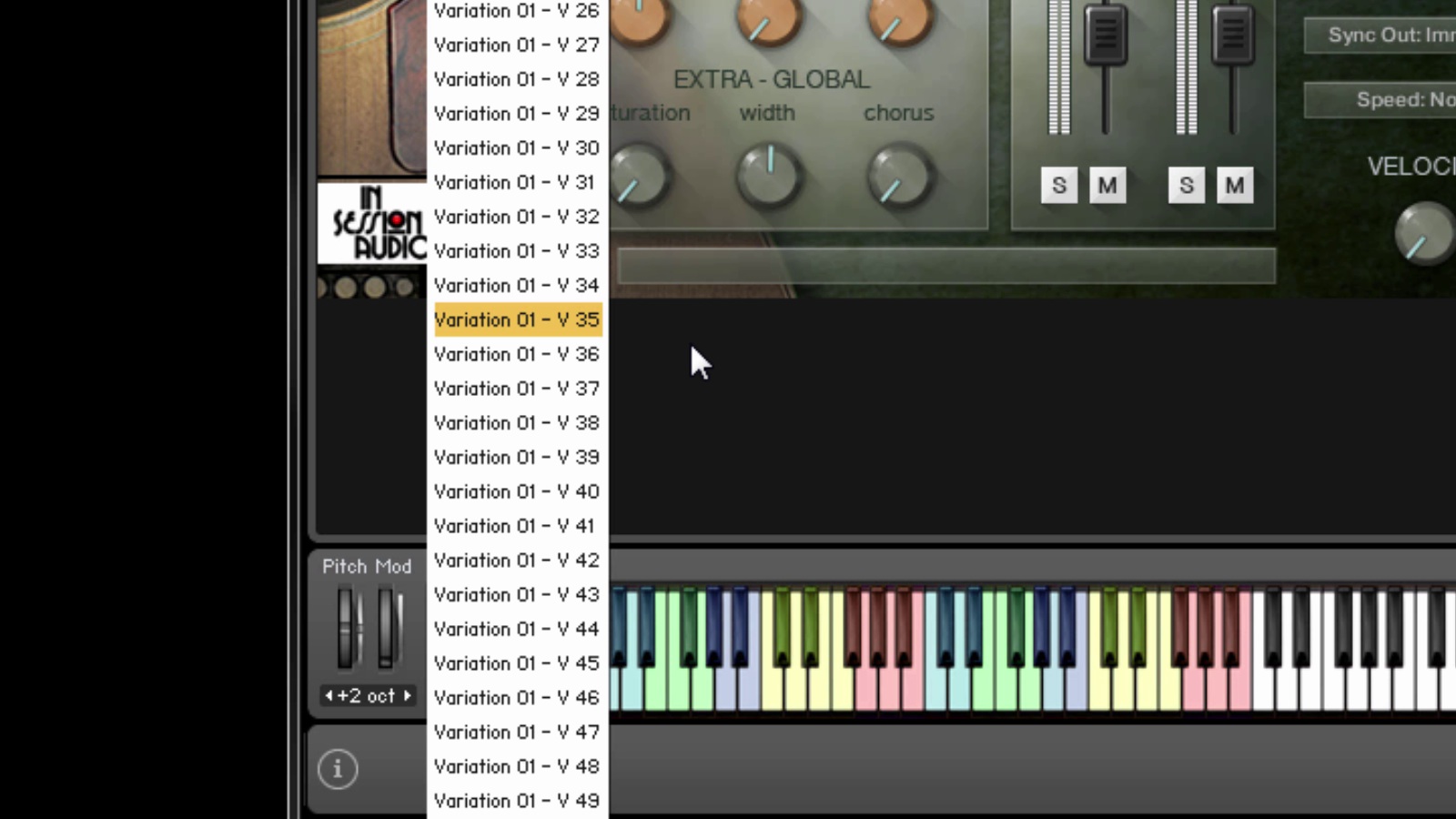Open the Sync Out dropdown
Image resolution: width=1456 pixels, height=819 pixels.
coord(1380,35)
